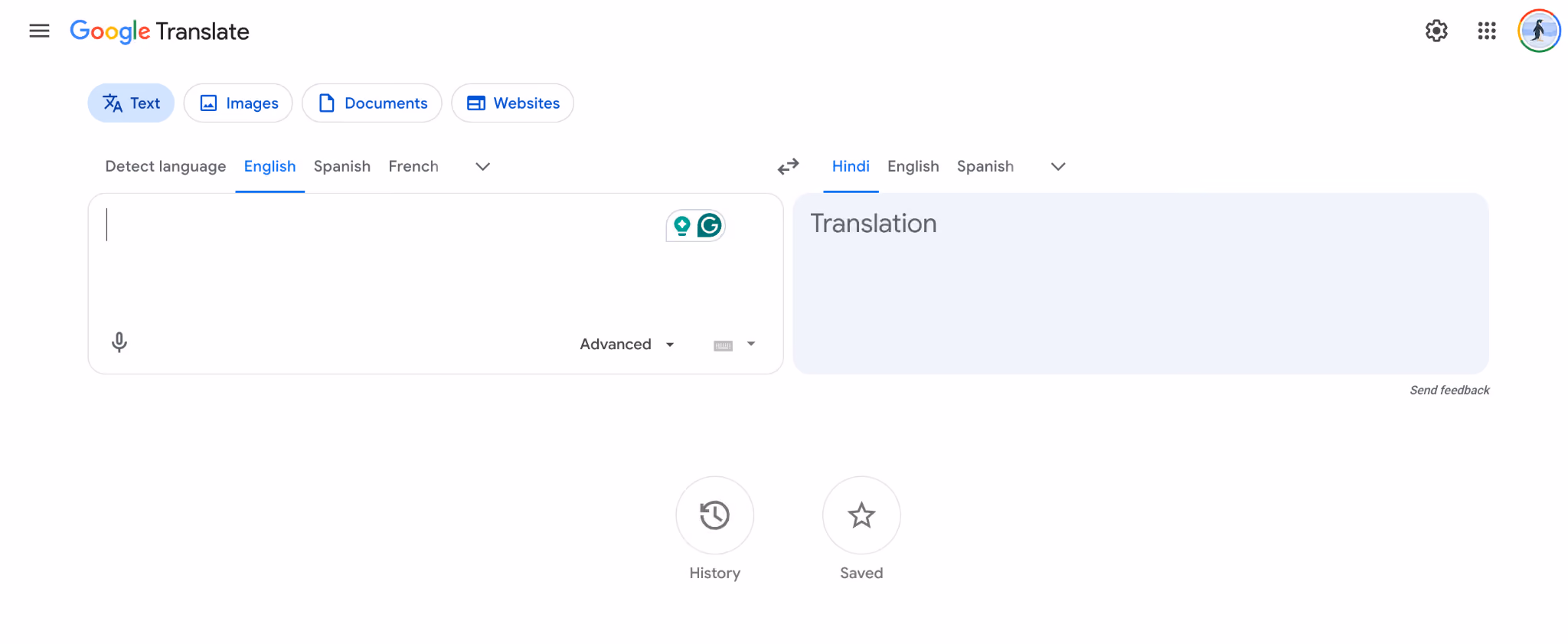Select Spanish as target language
Image resolution: width=1568 pixels, height=644 pixels.
point(985,166)
